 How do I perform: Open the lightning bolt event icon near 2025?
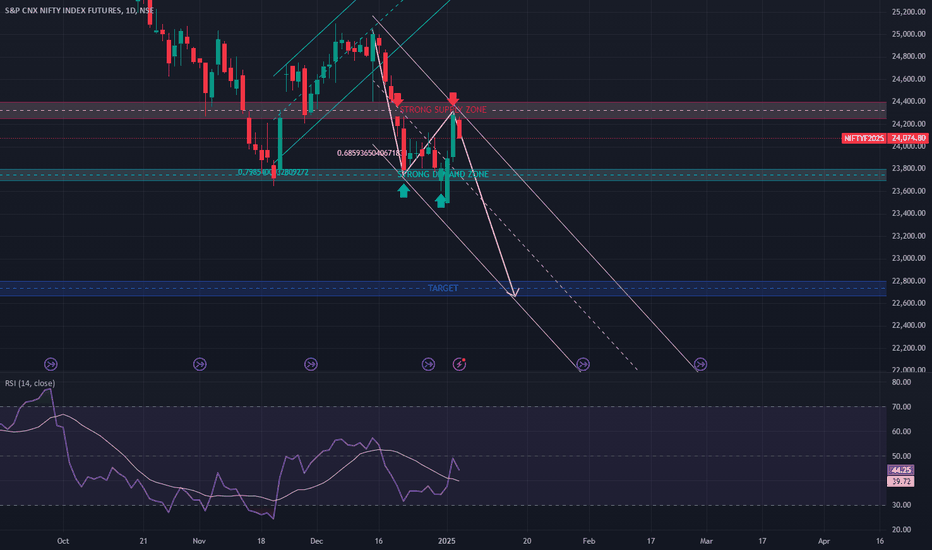(x=459, y=364)
